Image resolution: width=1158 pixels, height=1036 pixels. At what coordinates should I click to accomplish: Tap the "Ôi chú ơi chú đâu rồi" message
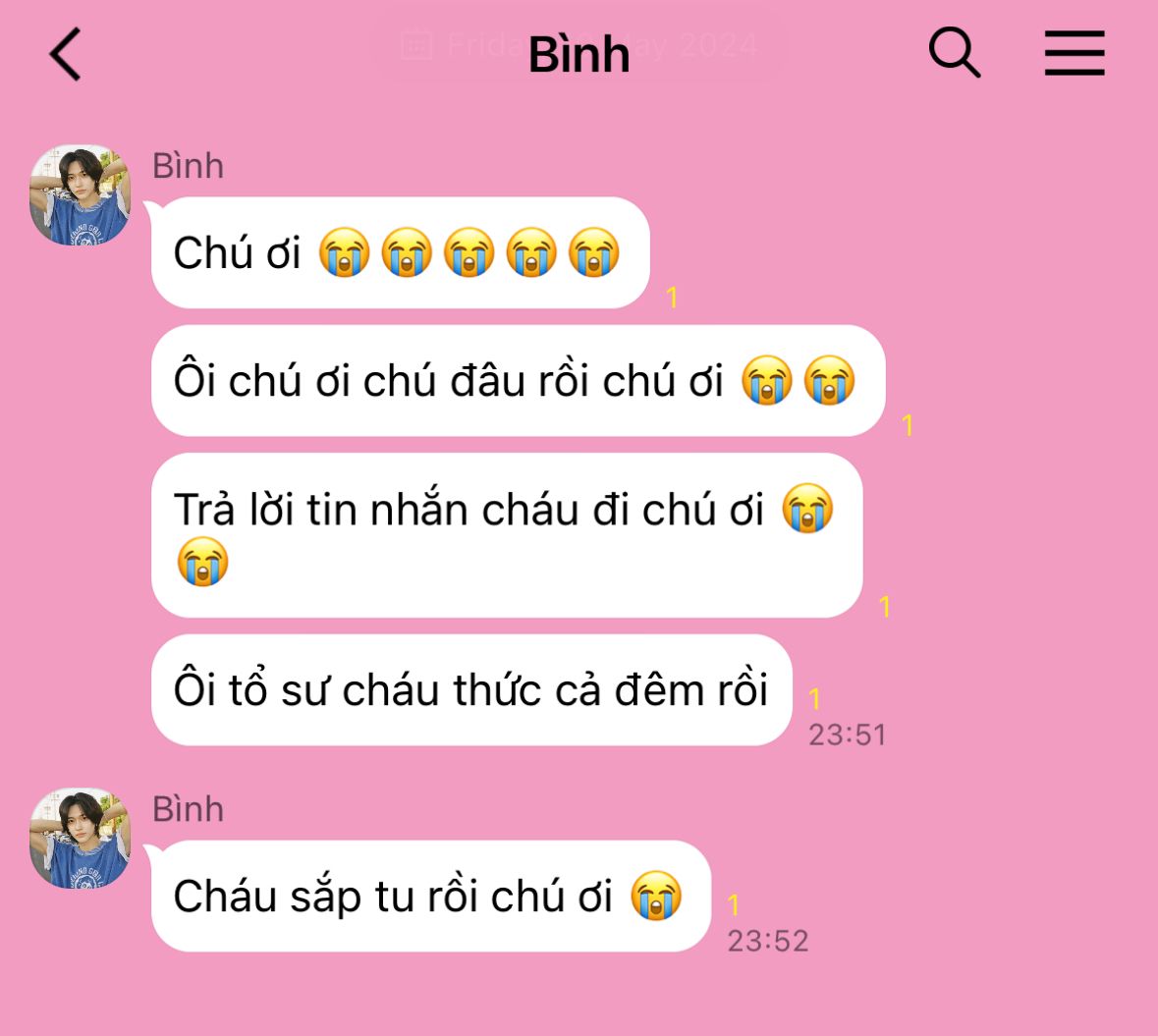point(518,380)
